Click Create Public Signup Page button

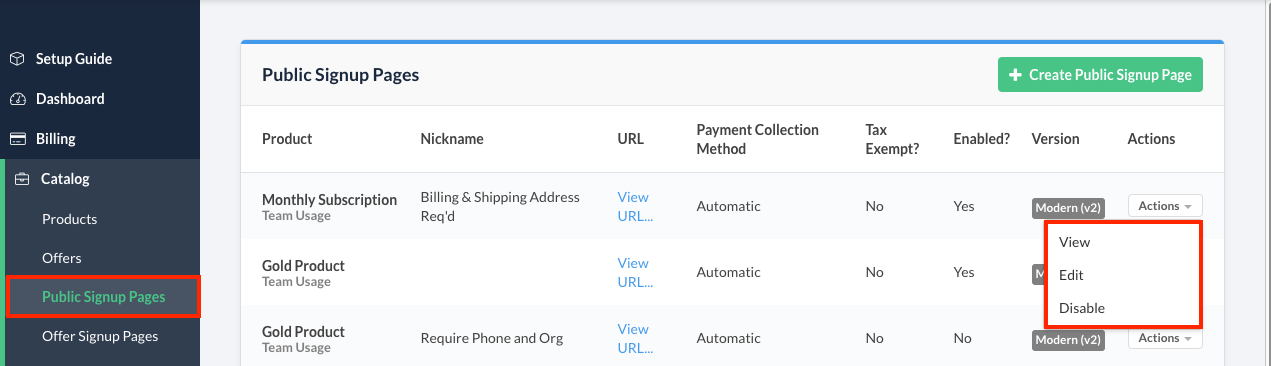click(1100, 75)
